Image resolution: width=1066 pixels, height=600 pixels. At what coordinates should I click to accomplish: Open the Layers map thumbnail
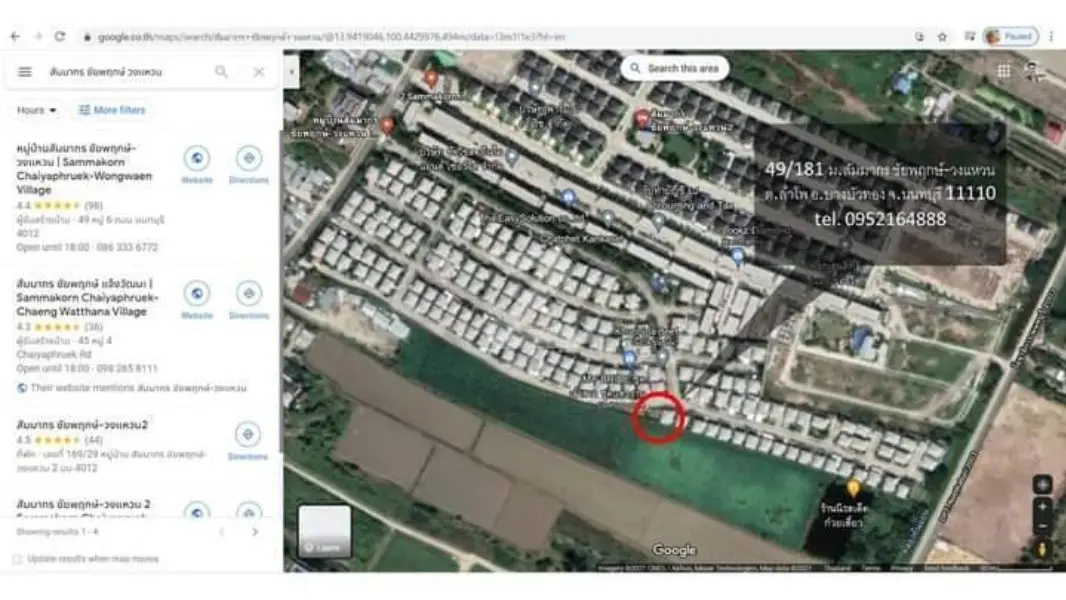[x=324, y=531]
